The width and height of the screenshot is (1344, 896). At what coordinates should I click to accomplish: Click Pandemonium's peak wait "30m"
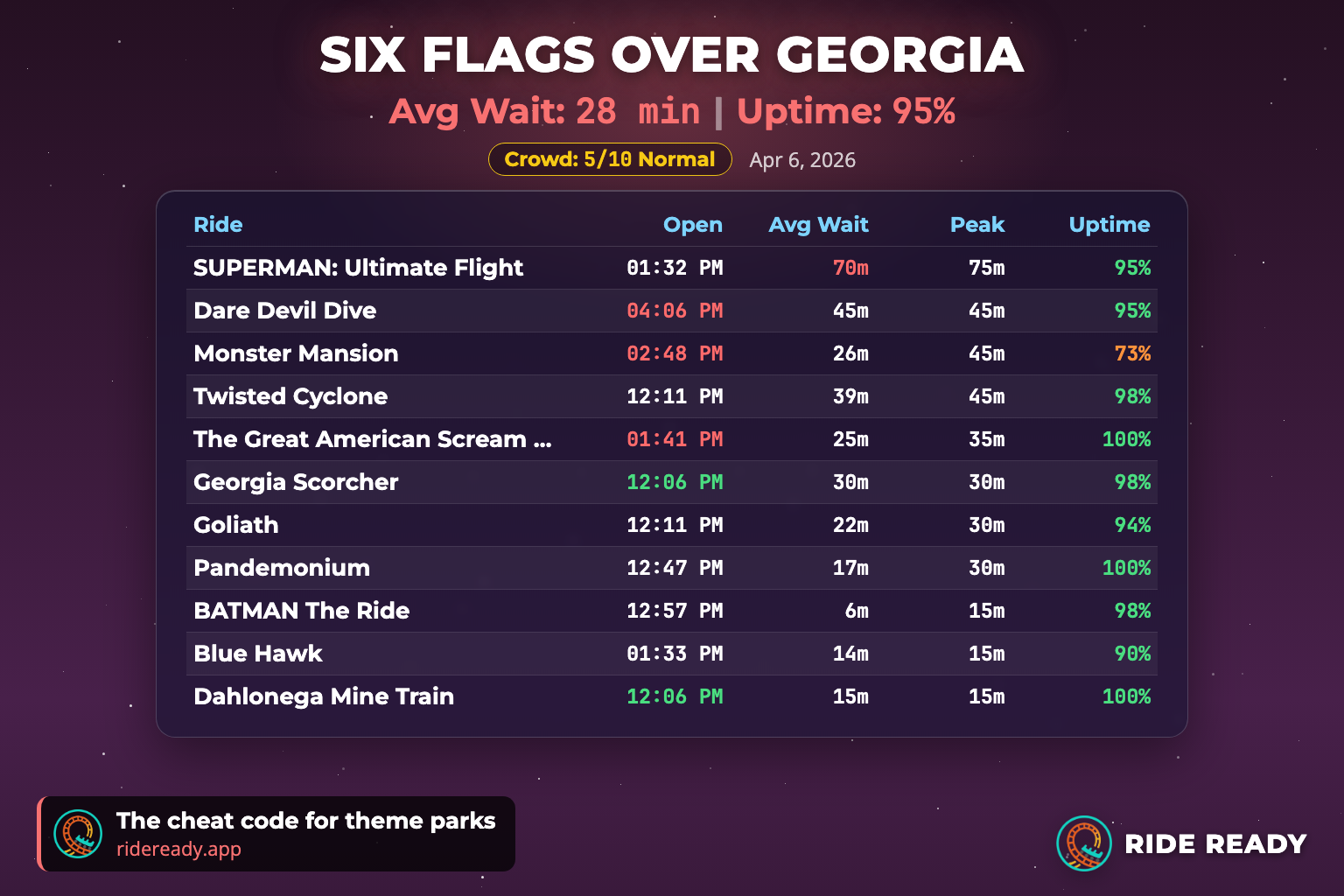pos(986,568)
